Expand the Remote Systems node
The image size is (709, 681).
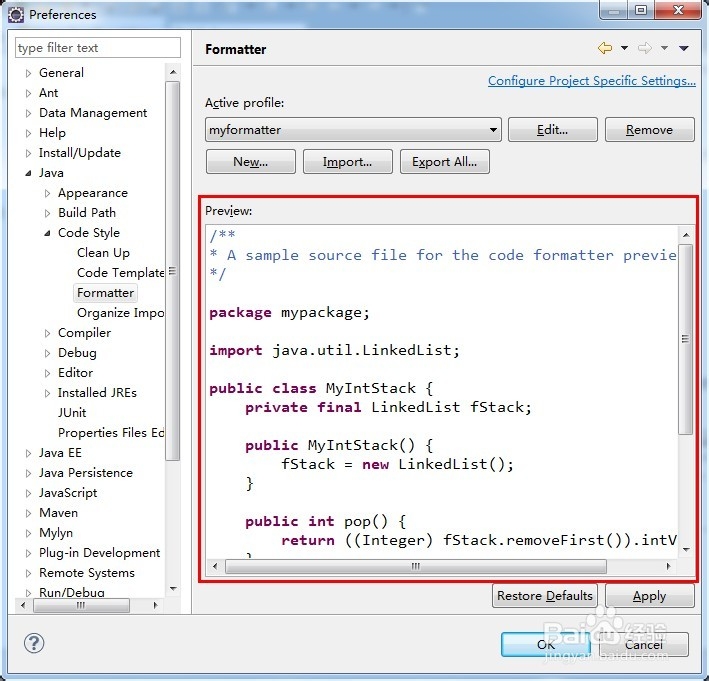tap(28, 573)
